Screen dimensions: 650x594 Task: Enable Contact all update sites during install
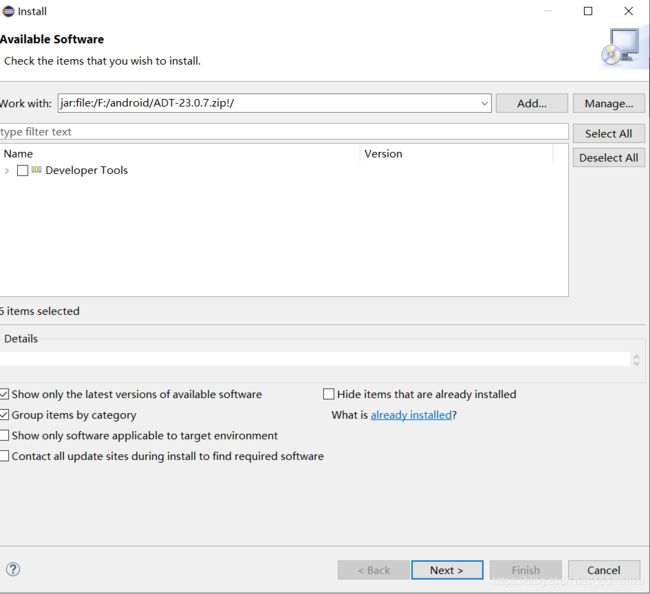click(x=4, y=456)
